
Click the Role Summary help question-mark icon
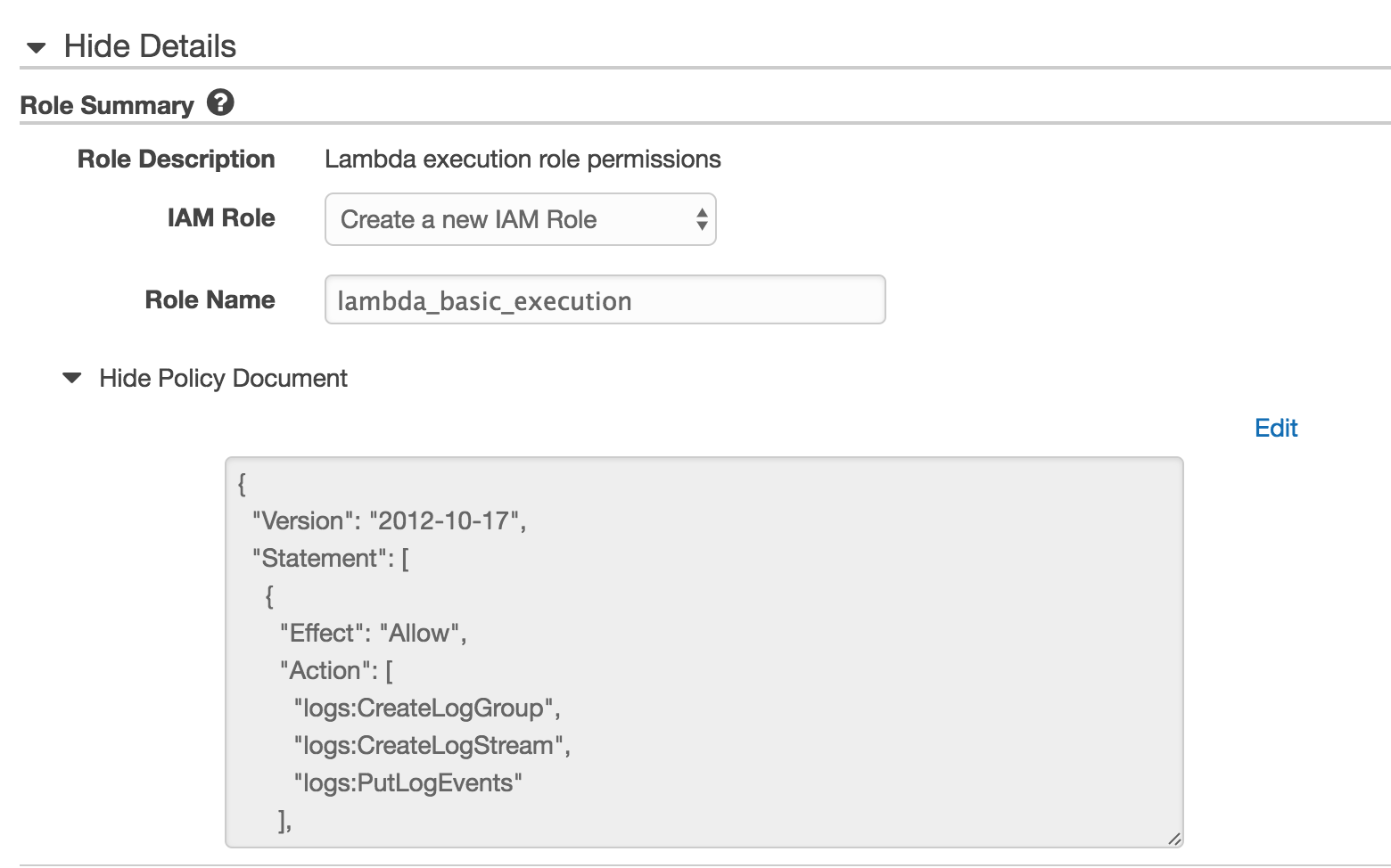[220, 102]
